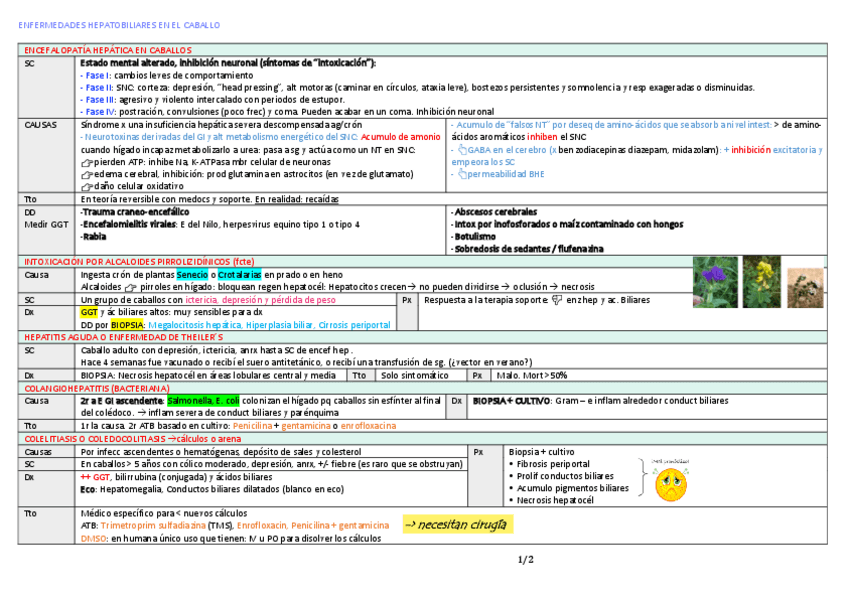
Task: Click pointing hand icon before 'edema cerebral'
Action: [86, 174]
